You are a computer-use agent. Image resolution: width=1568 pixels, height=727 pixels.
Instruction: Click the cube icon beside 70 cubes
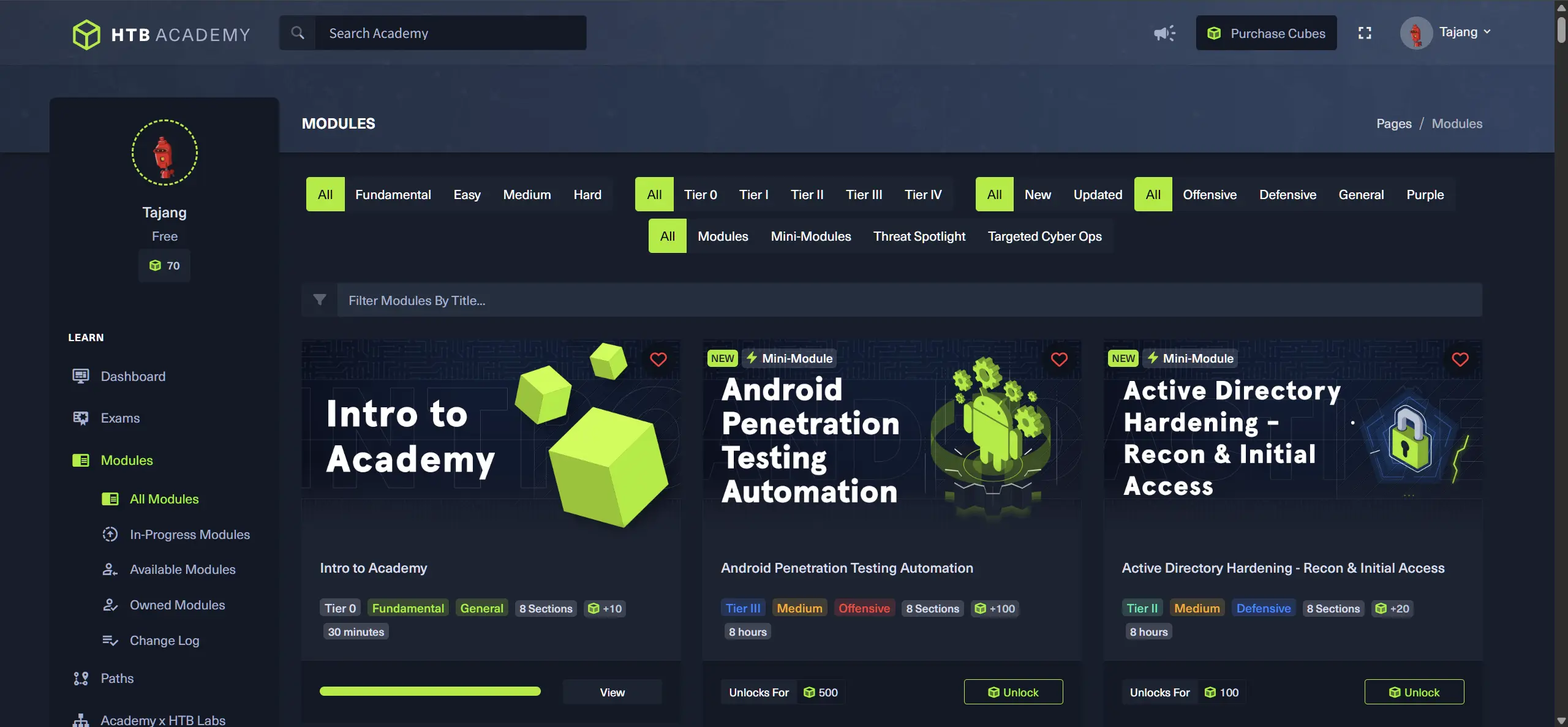155,265
